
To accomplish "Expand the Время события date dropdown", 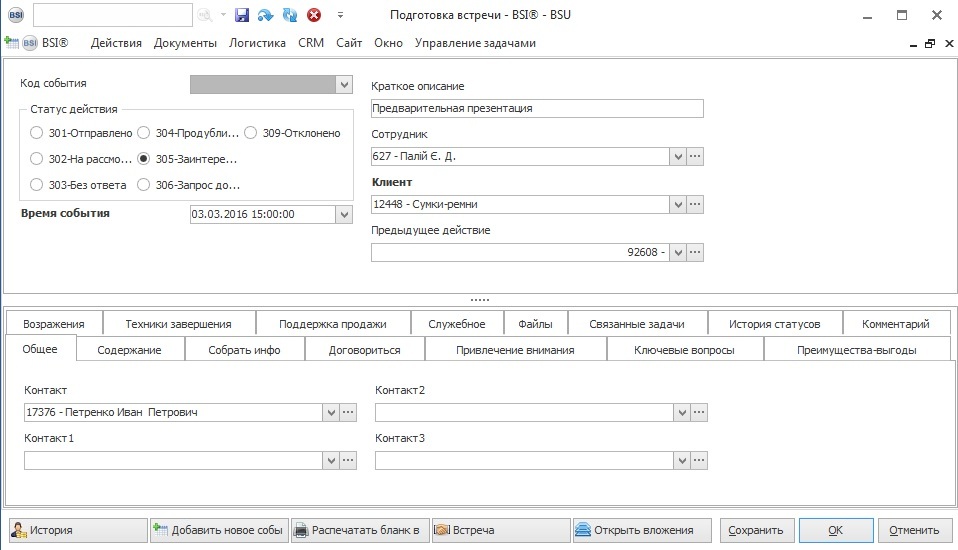I will 344,214.
